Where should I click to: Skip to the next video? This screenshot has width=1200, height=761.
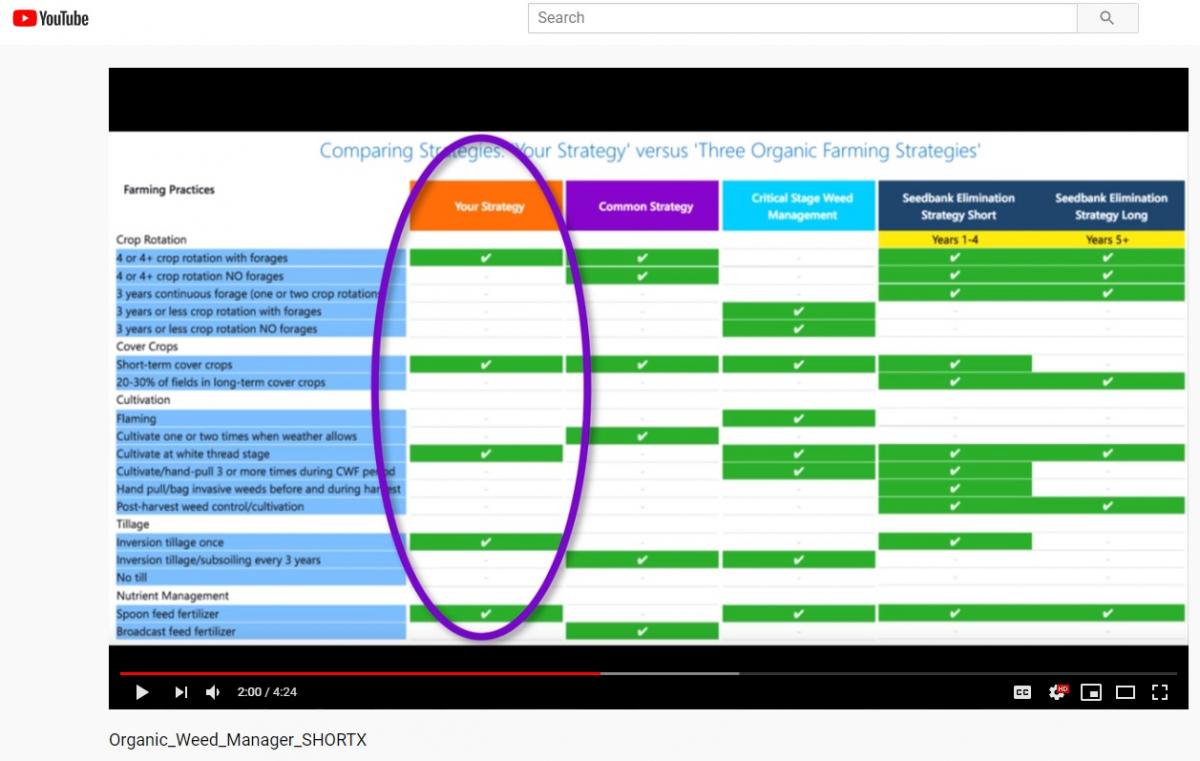[181, 692]
